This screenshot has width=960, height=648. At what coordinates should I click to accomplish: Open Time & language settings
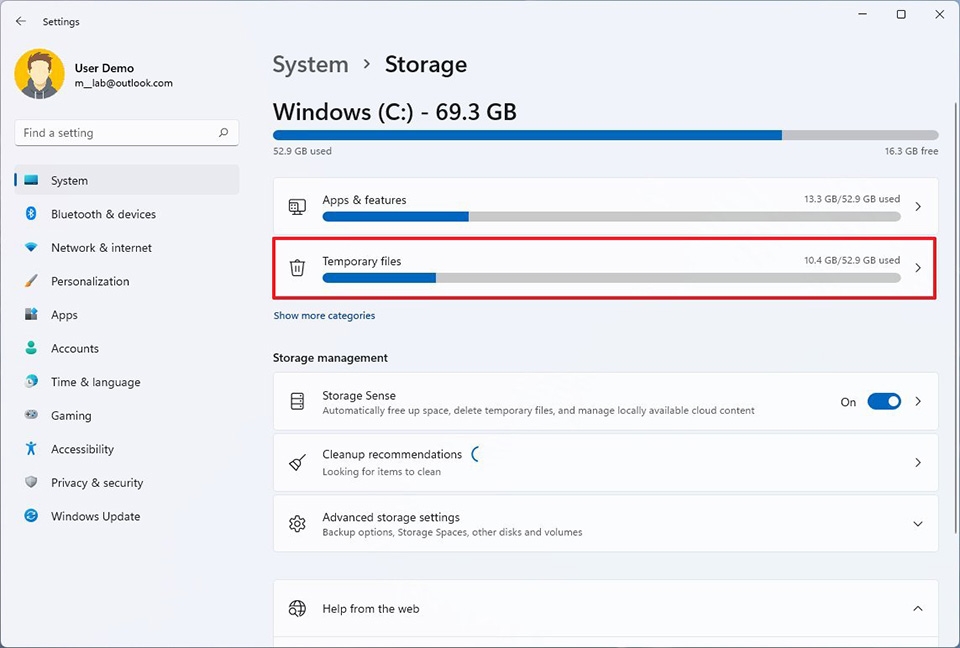click(96, 382)
